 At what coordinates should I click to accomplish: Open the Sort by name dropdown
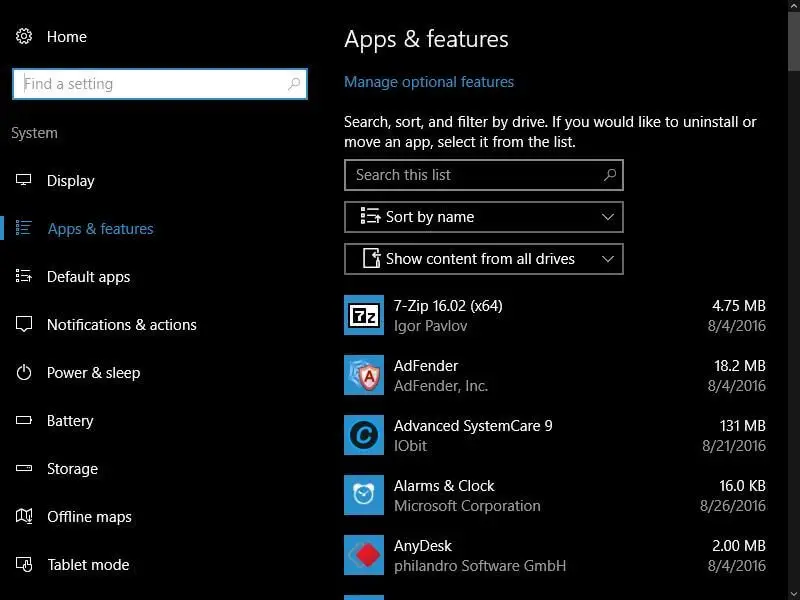[x=484, y=217]
